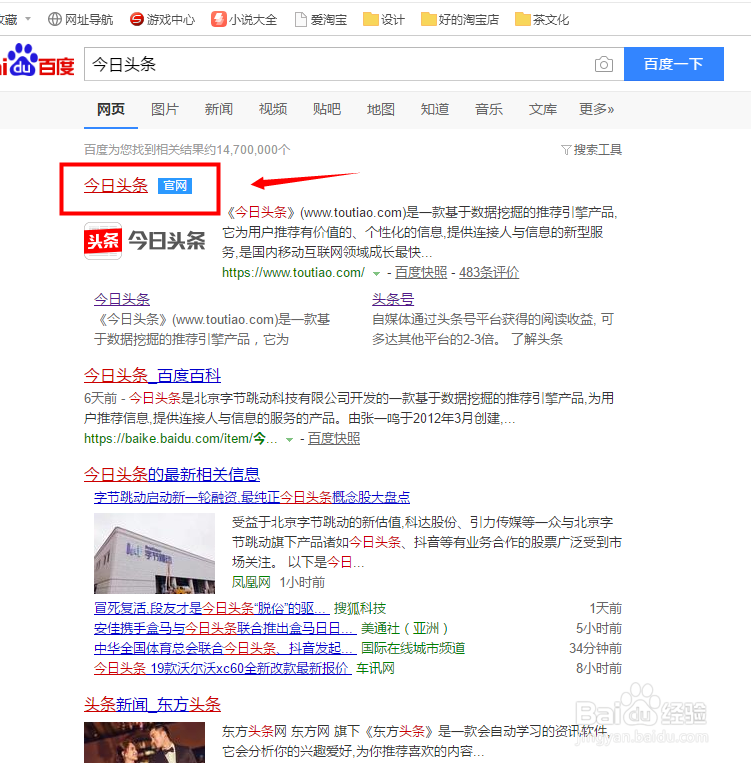Click the ByteDance building news thumbnail
Viewport: 751px width, 763px height.
tap(154, 553)
